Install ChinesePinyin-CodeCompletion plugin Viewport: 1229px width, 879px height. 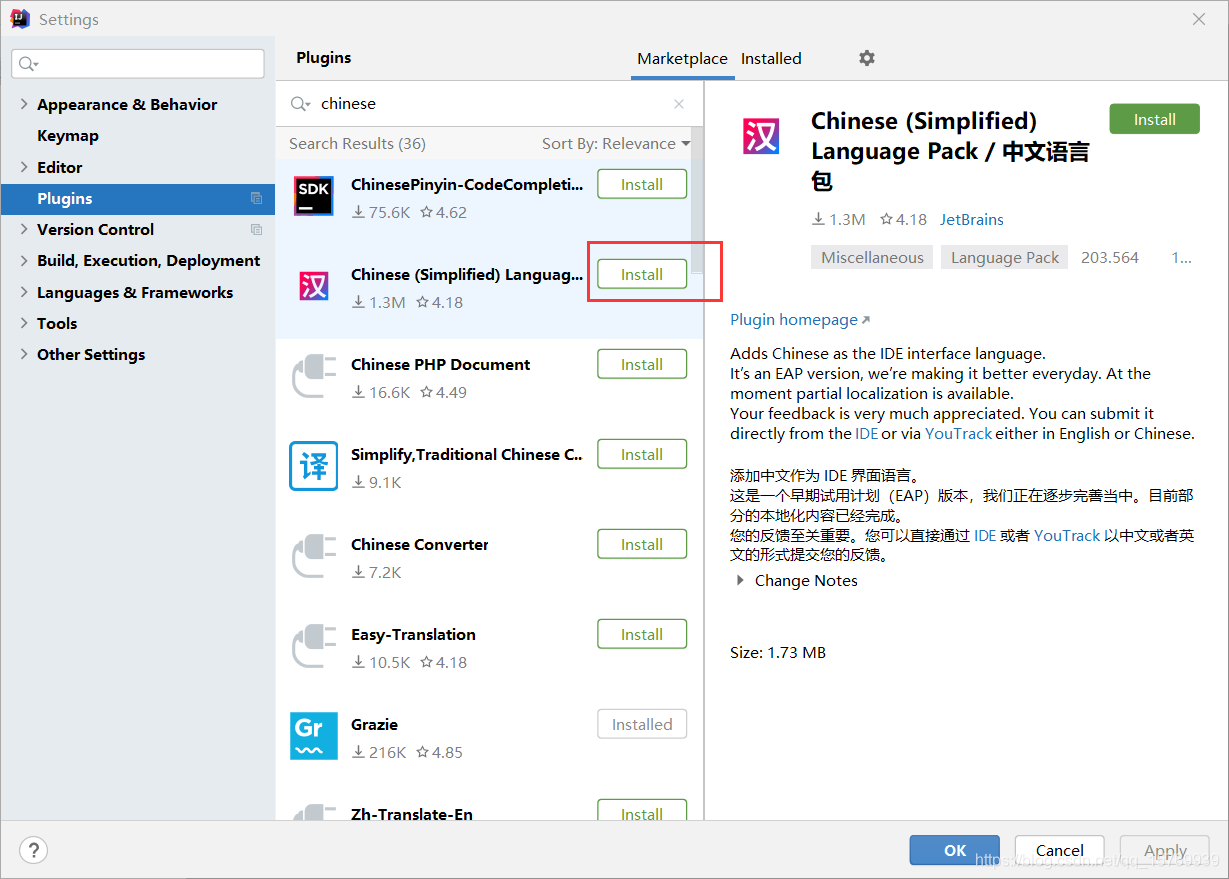pyautogui.click(x=642, y=184)
